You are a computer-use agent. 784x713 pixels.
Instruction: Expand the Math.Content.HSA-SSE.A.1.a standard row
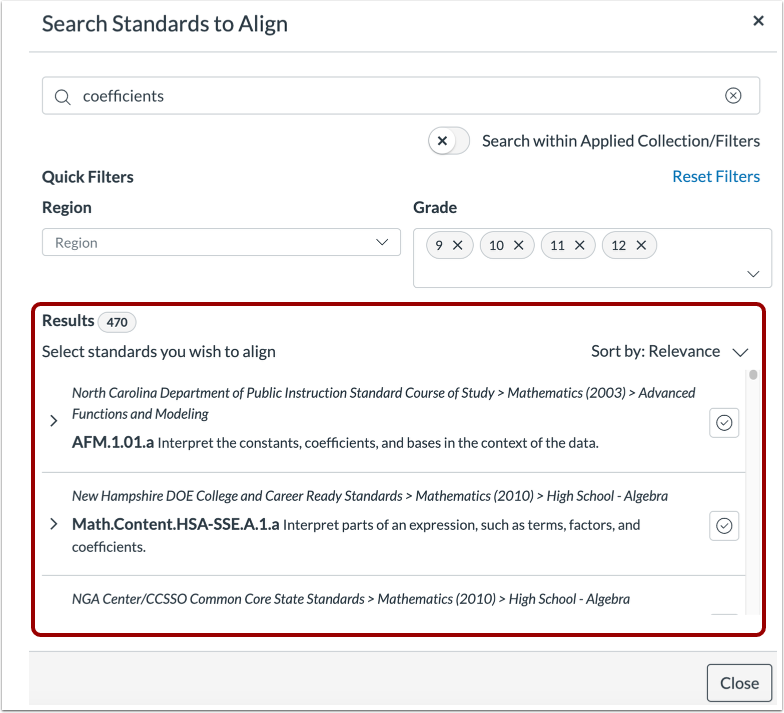[54, 524]
